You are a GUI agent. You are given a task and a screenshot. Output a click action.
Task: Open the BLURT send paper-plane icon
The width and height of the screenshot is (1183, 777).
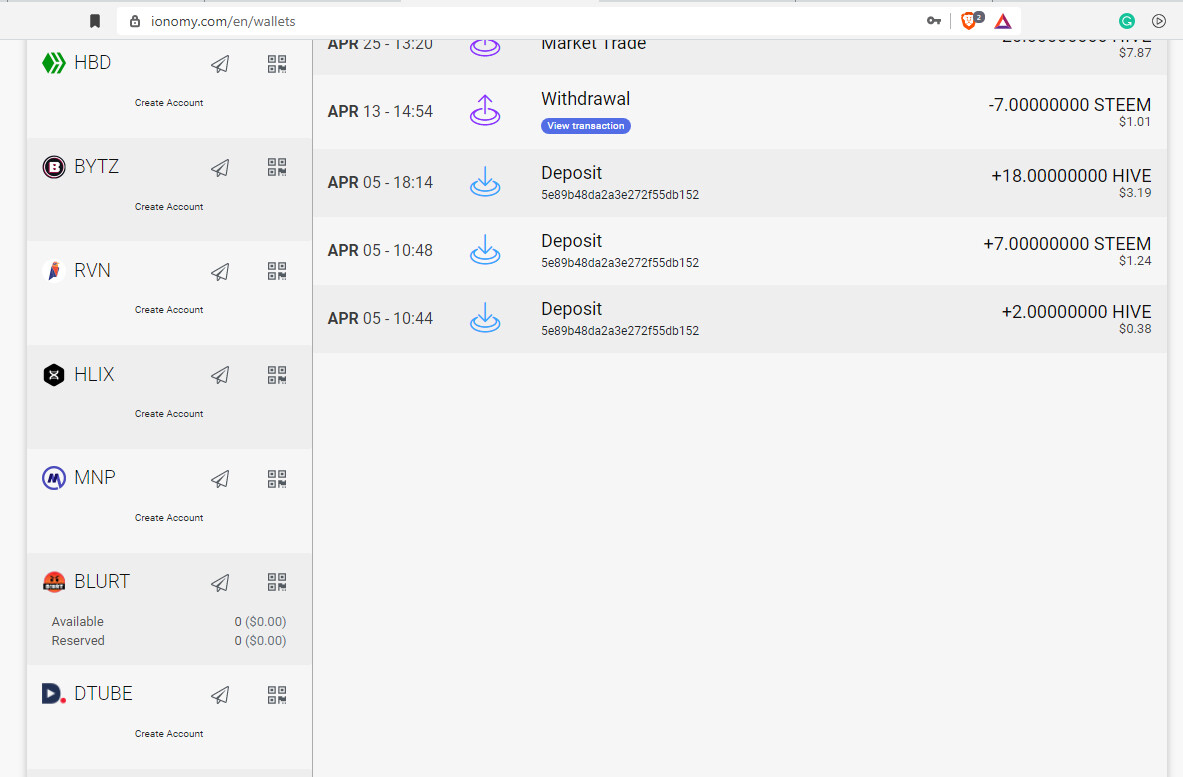click(x=220, y=582)
